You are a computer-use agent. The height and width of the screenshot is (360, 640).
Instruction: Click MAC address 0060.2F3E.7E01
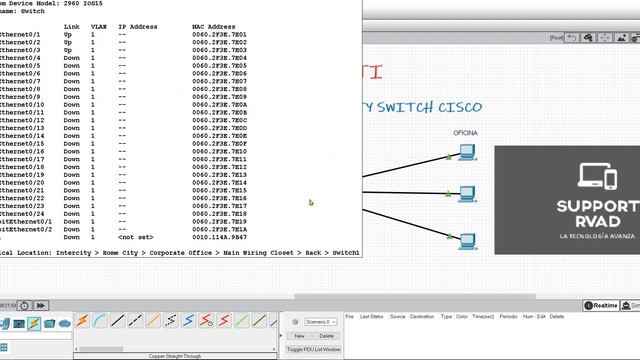pos(220,35)
